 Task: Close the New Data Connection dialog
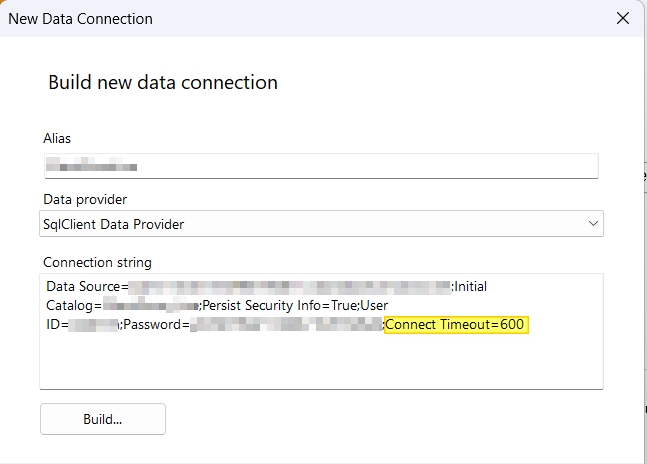pos(623,18)
